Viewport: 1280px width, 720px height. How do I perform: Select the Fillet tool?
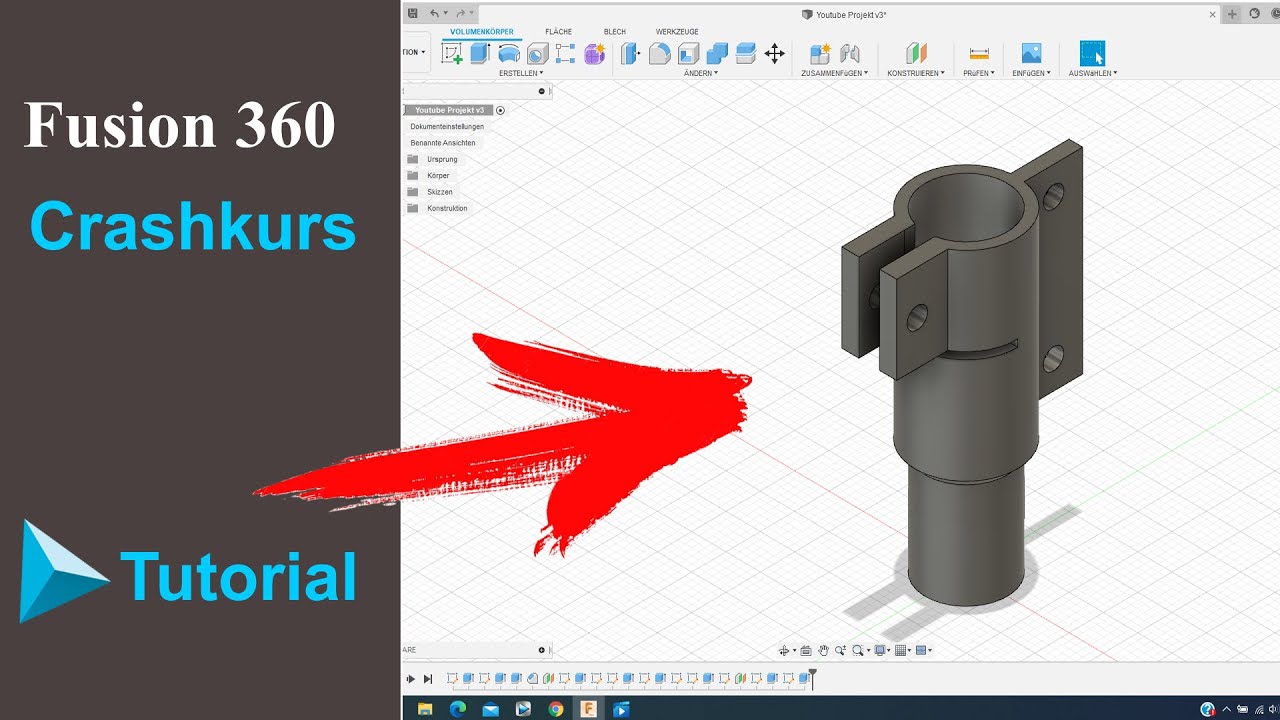[x=659, y=54]
